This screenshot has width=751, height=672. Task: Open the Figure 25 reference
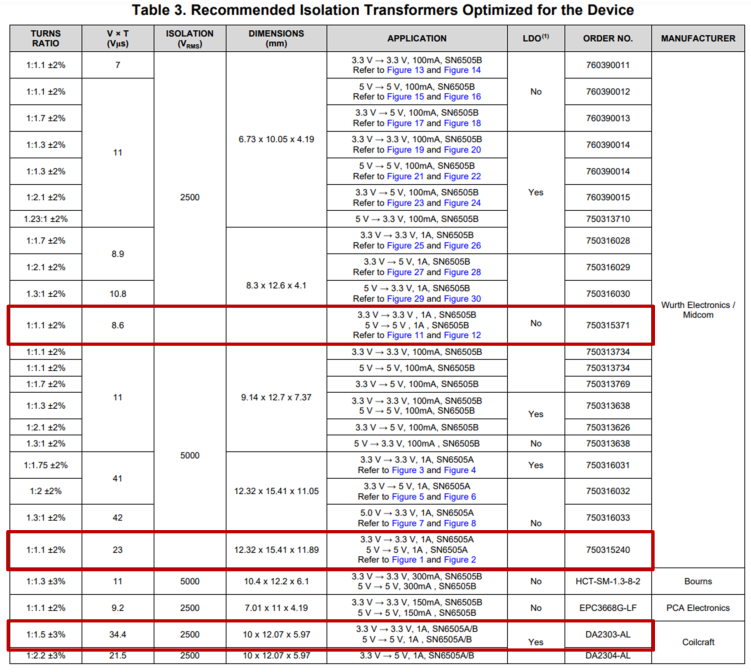pos(405,246)
